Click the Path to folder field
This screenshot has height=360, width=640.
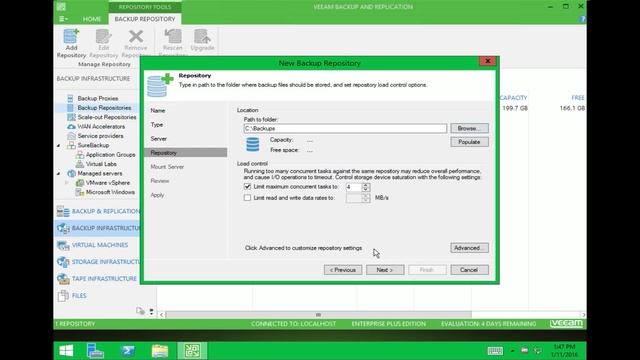point(345,129)
